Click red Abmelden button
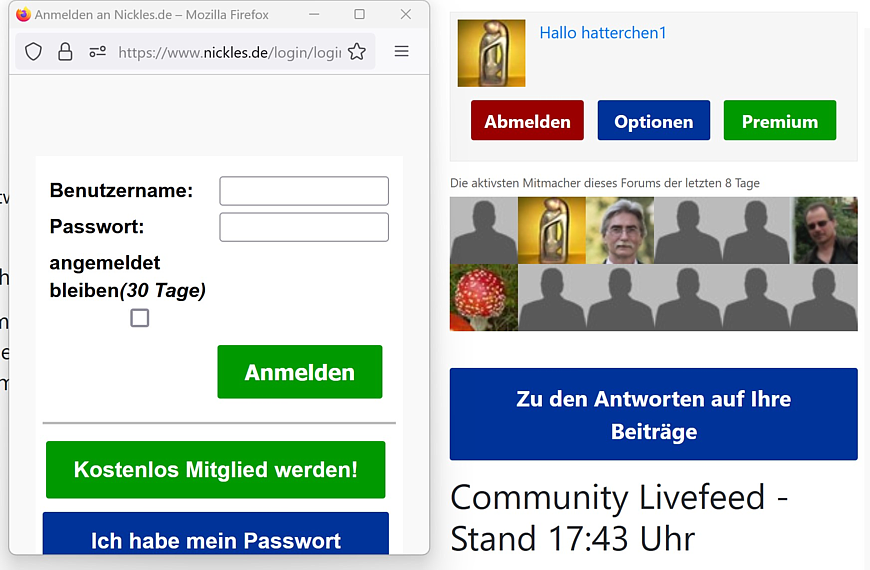 (x=527, y=120)
